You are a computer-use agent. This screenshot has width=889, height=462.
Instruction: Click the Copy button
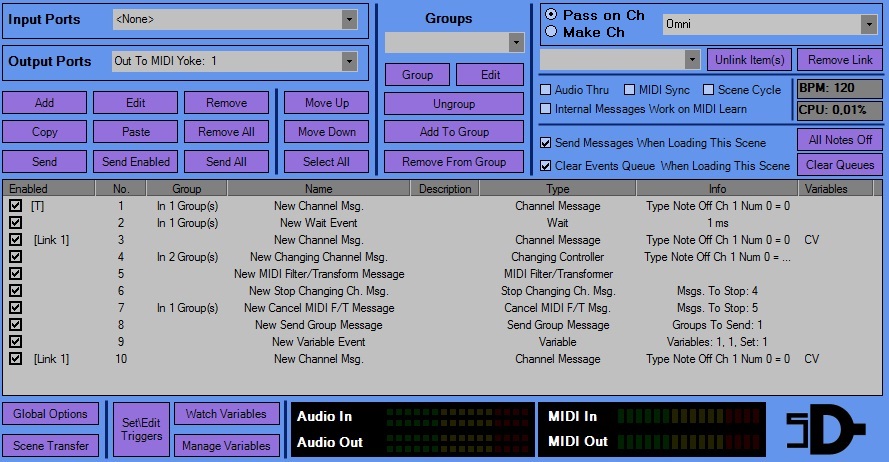(x=44, y=132)
